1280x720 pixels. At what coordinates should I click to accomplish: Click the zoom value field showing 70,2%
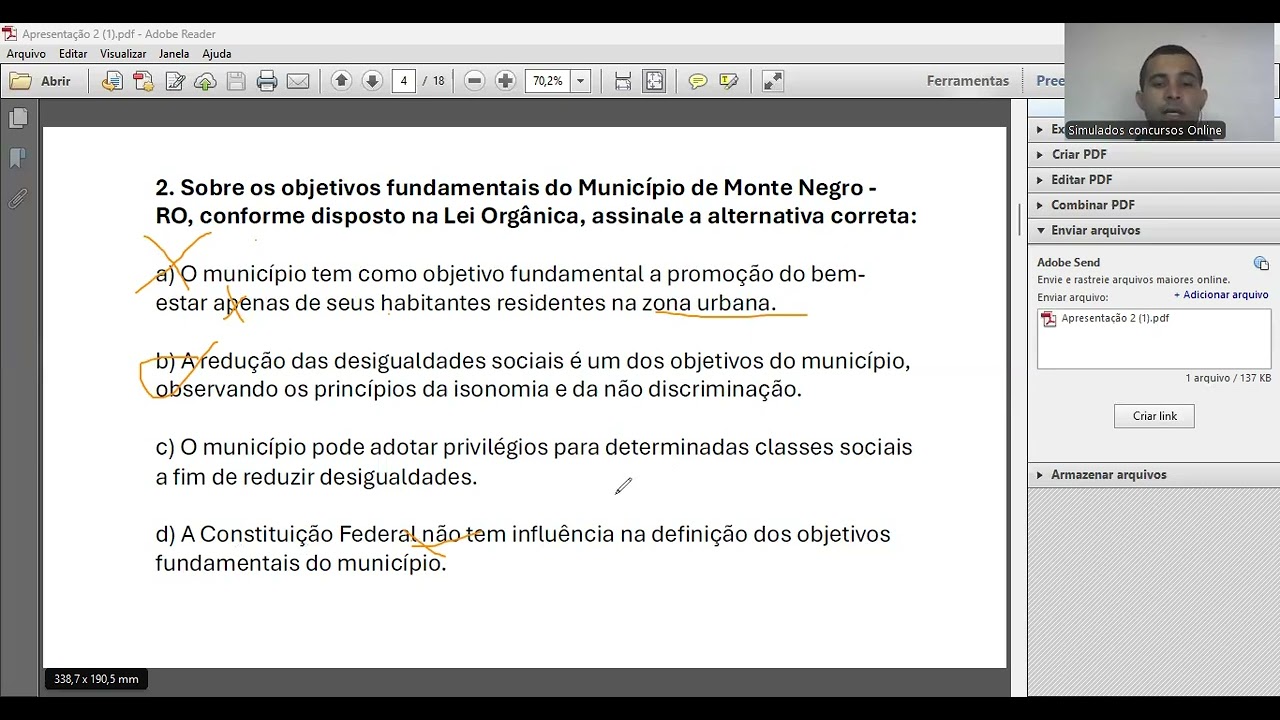tap(548, 81)
